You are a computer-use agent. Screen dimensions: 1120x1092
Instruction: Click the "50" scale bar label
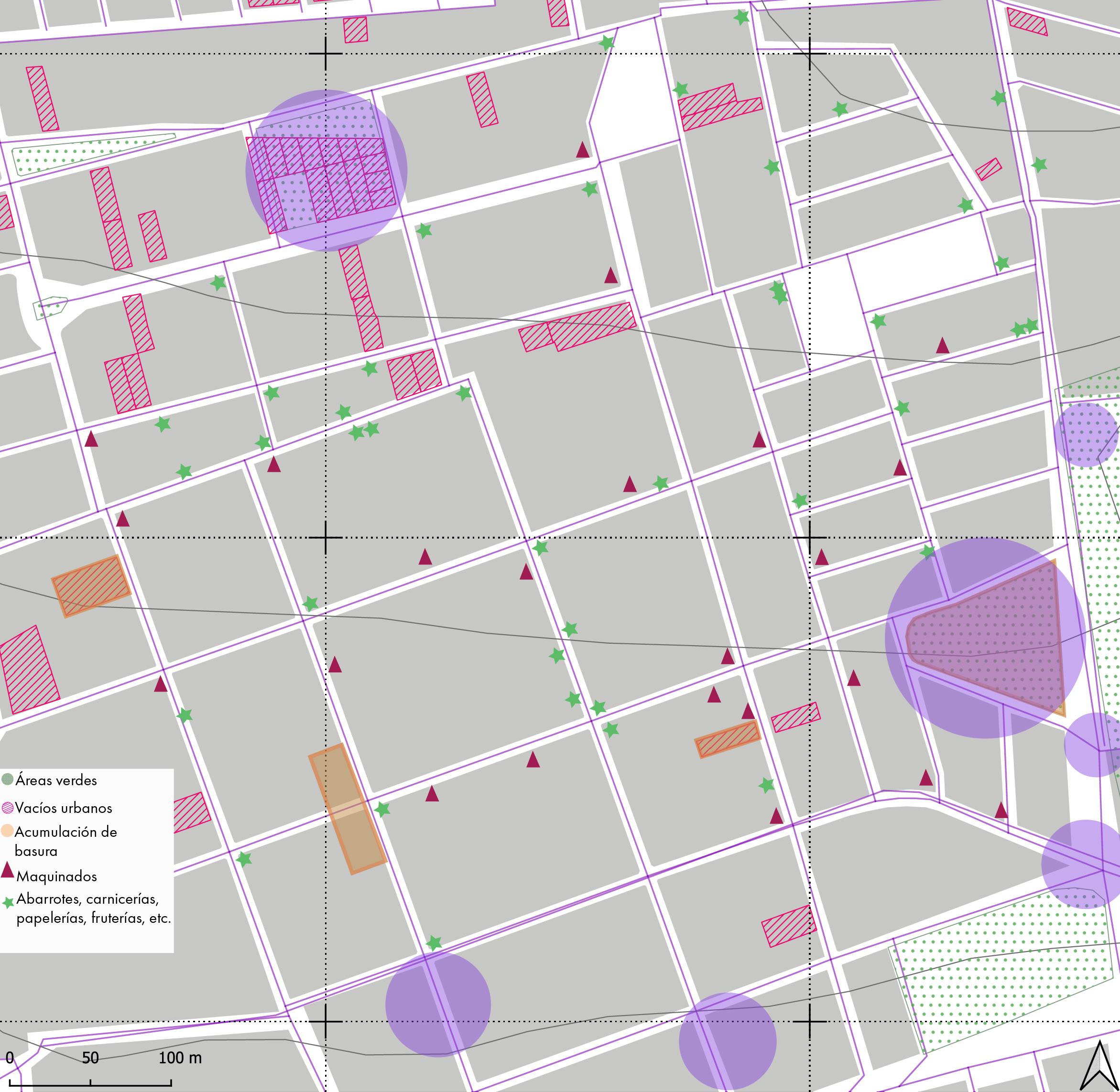click(90, 1058)
